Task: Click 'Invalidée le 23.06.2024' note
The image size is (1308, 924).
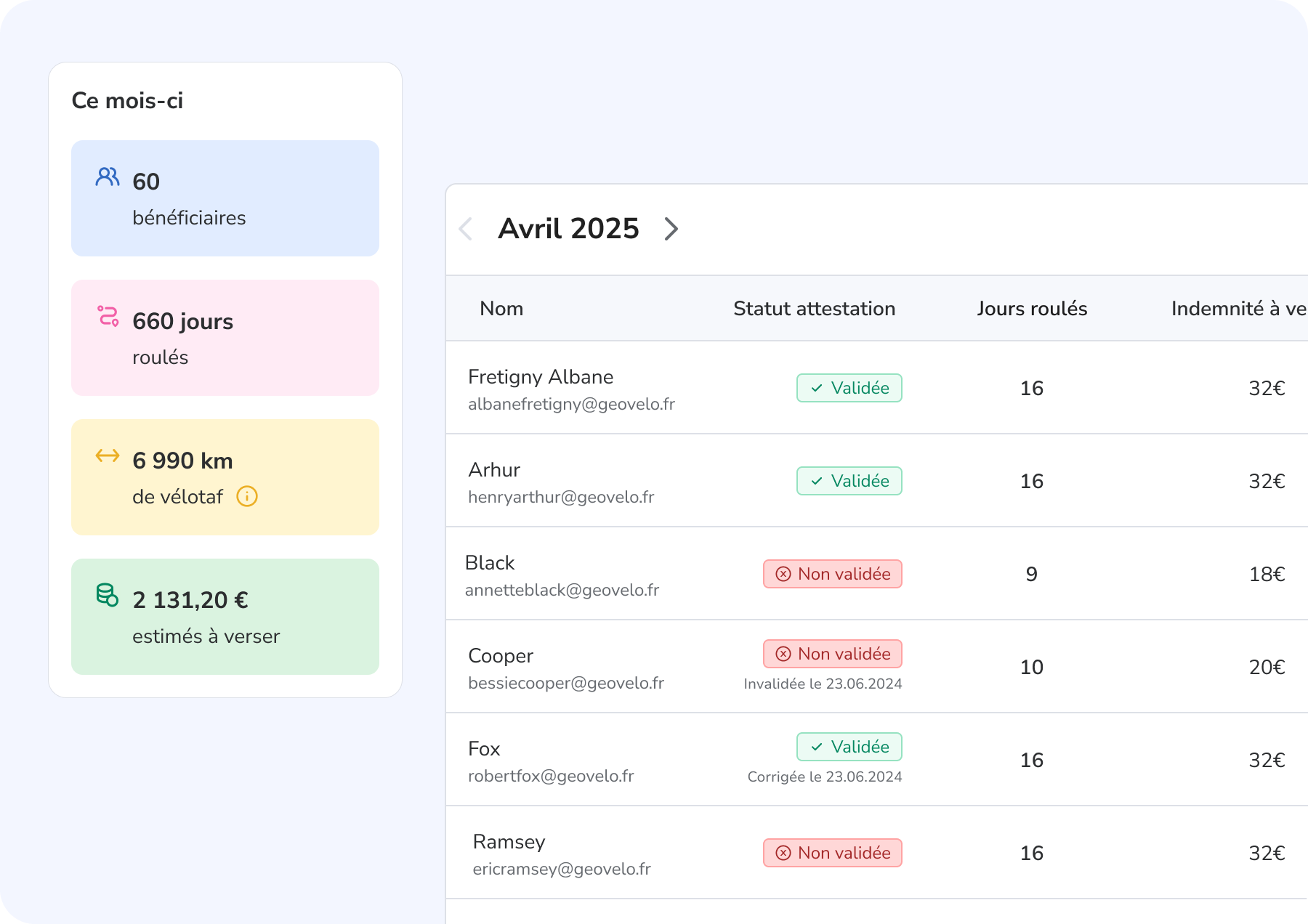Action: [x=823, y=684]
